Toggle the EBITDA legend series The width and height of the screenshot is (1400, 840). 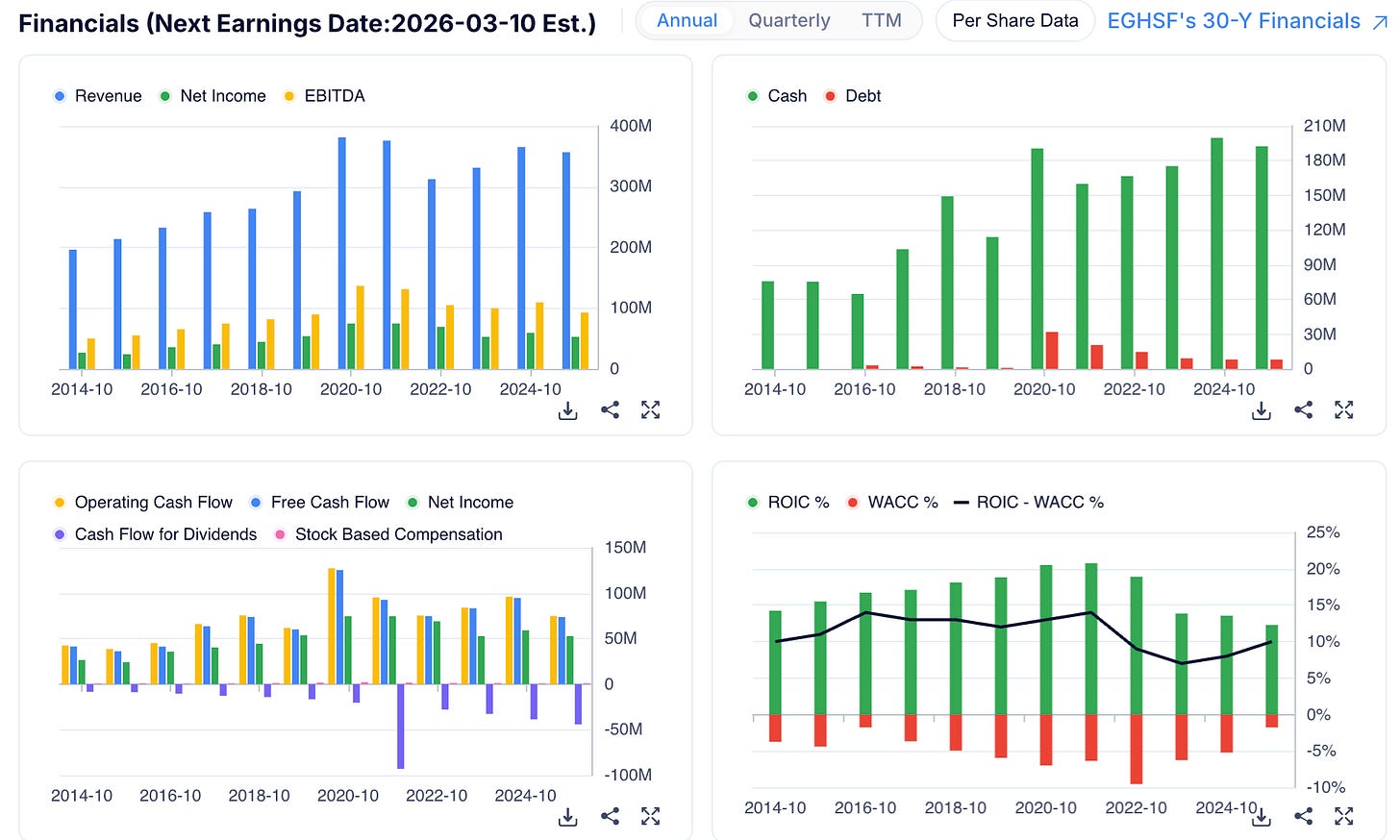pos(324,96)
